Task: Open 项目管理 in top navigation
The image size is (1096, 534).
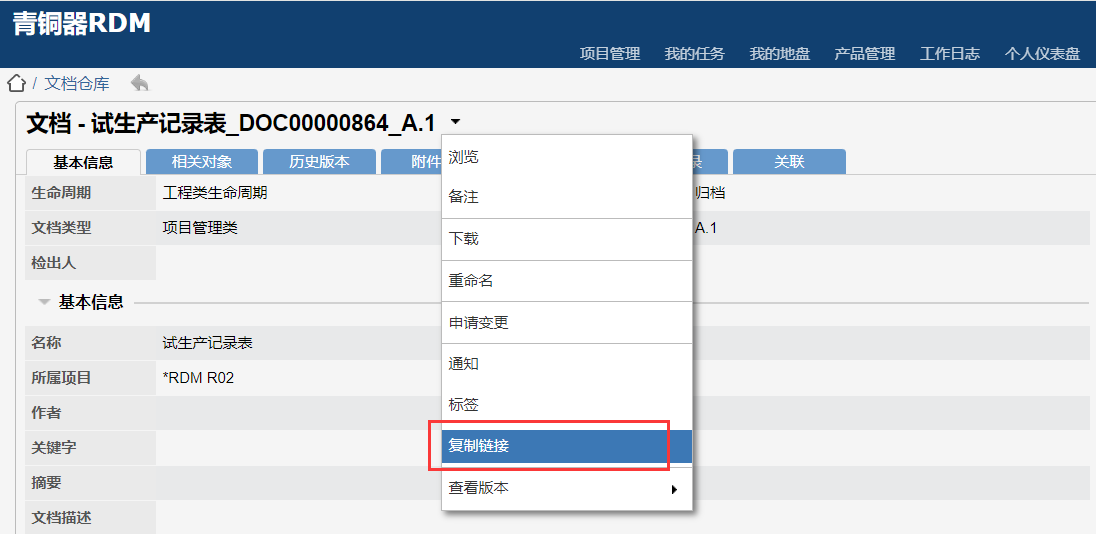Action: coord(610,54)
